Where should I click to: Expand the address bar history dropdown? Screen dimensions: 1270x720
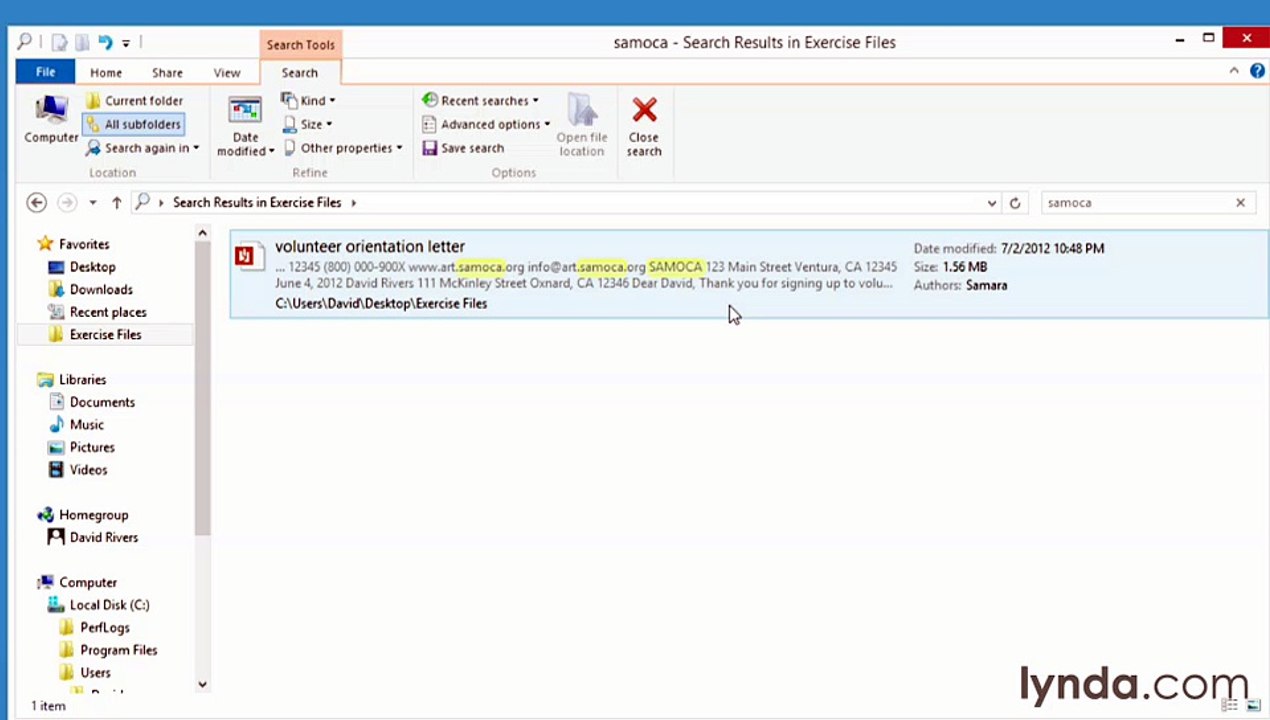coord(991,202)
